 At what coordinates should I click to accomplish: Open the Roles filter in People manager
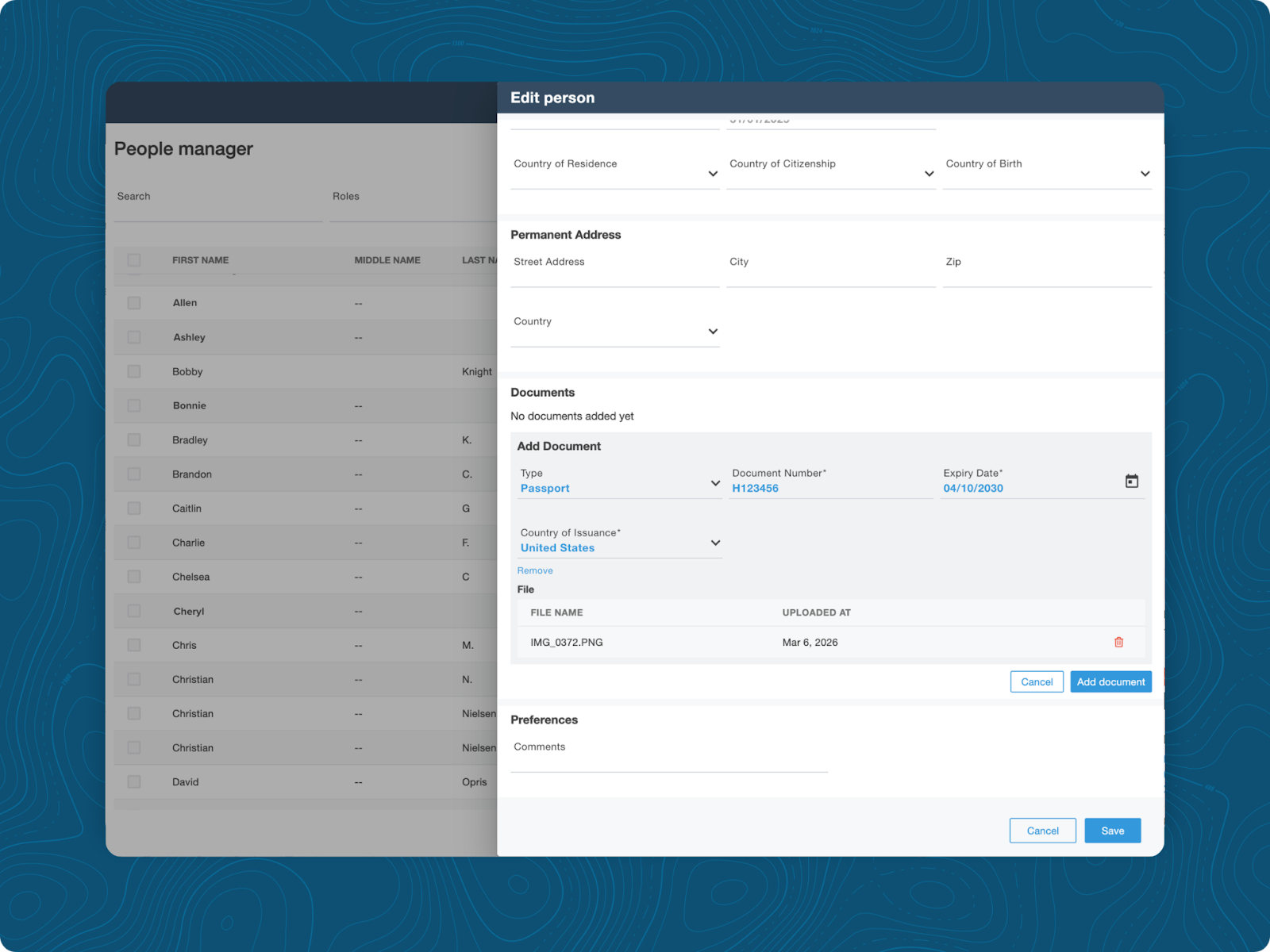pyautogui.click(x=413, y=205)
